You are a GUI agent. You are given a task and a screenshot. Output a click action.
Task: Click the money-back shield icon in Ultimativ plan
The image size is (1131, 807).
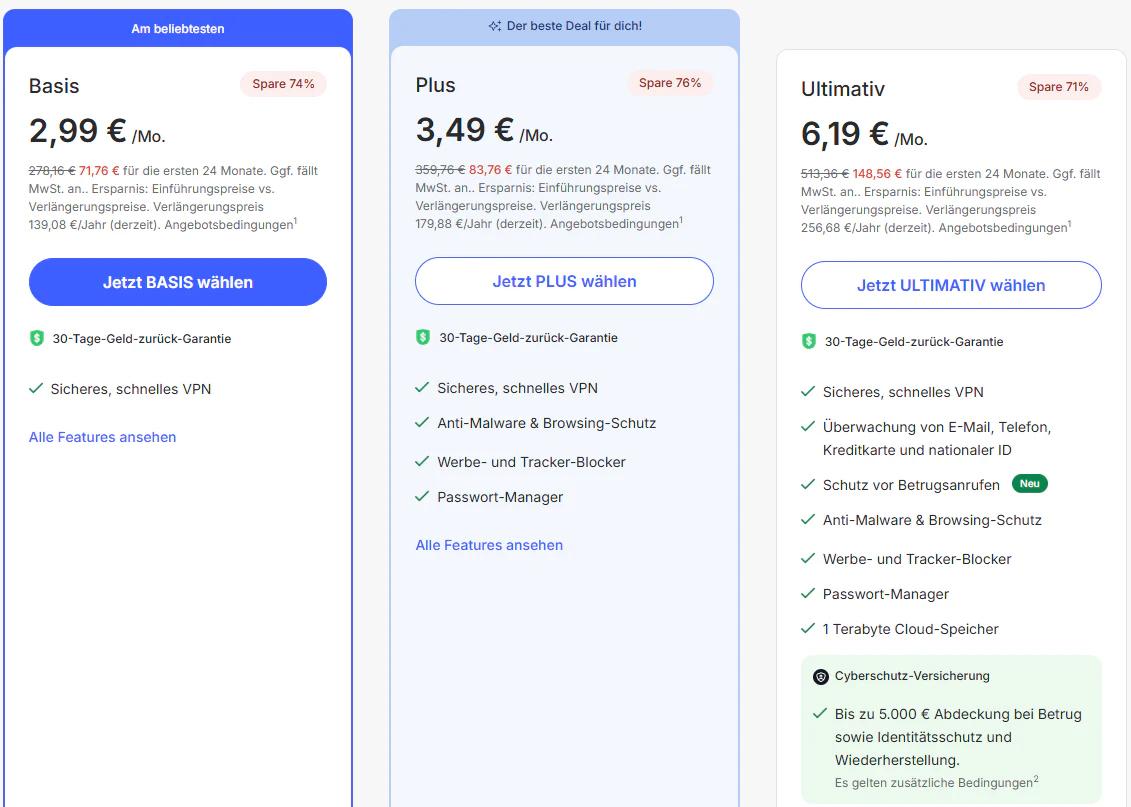(x=809, y=342)
